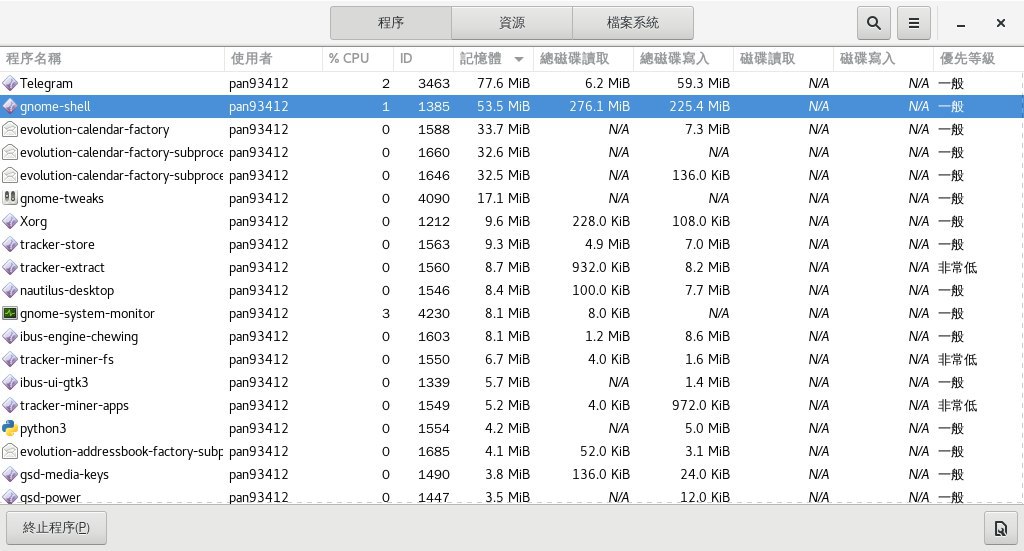
Task: Select the tracker-miner-apps process name
Action: pyautogui.click(x=74, y=406)
